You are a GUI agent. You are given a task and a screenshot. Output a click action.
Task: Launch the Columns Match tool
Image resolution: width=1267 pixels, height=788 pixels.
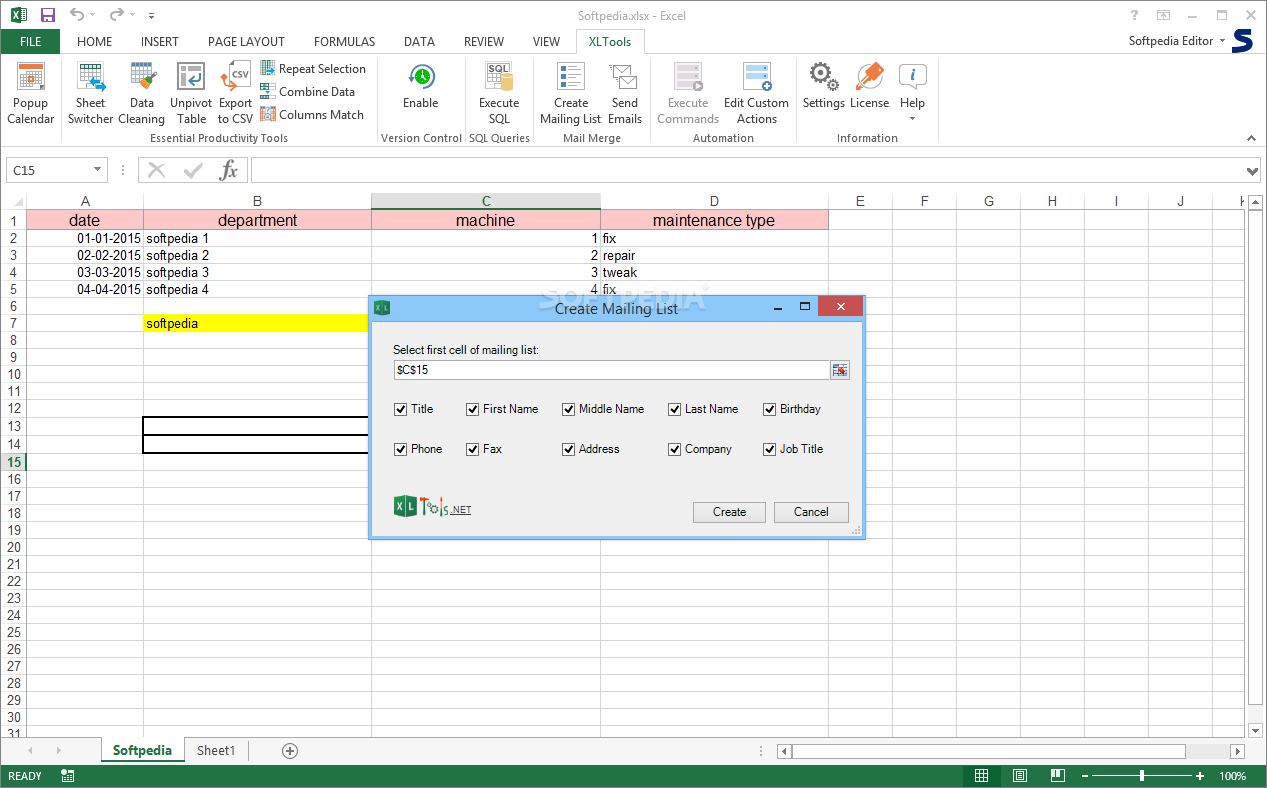coord(312,114)
